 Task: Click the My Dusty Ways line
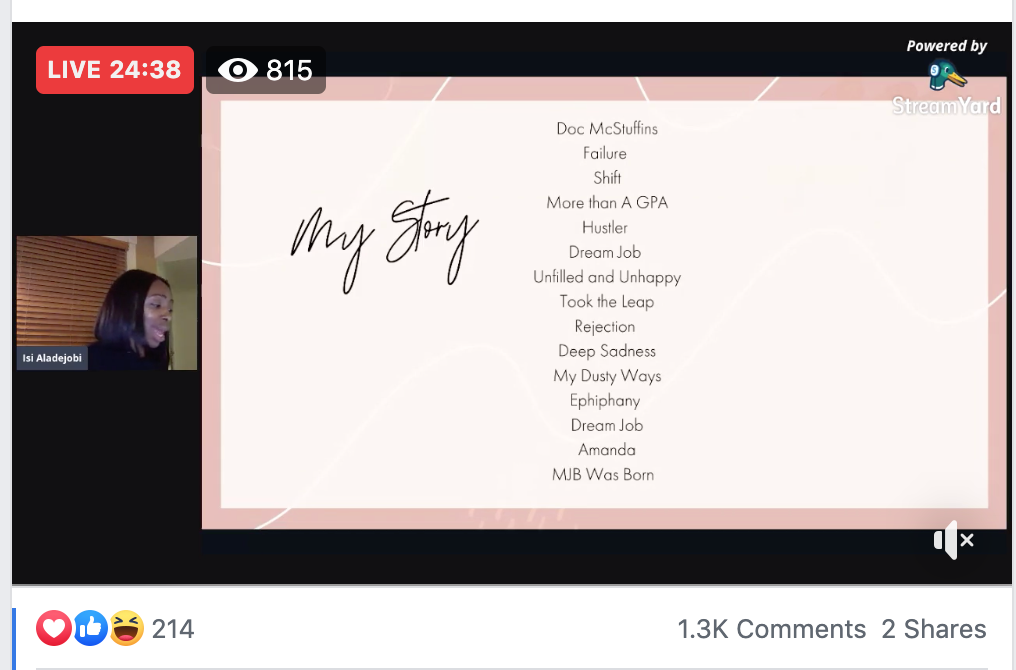(x=607, y=376)
